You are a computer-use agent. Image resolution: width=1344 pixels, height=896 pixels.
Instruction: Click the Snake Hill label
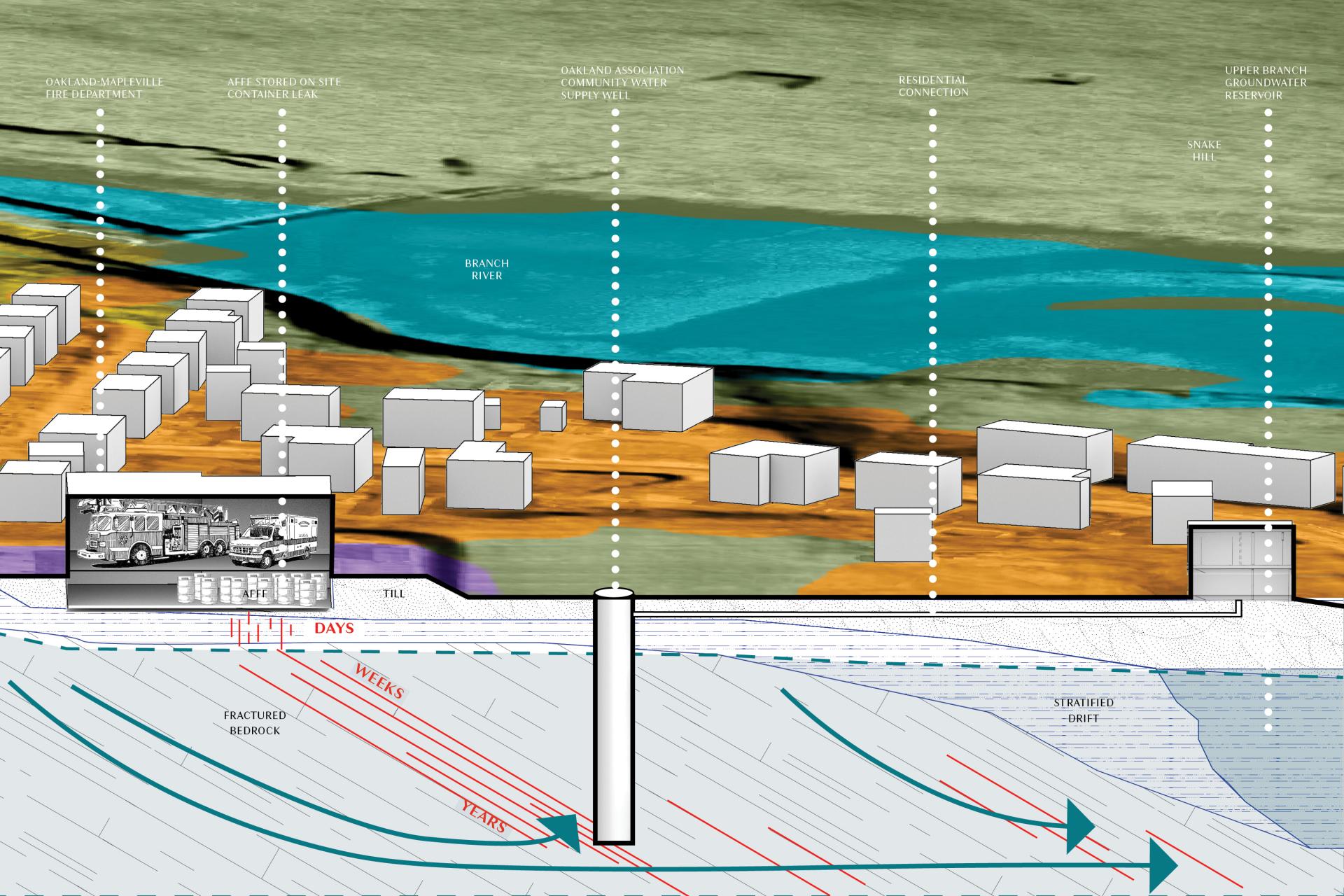1204,150
